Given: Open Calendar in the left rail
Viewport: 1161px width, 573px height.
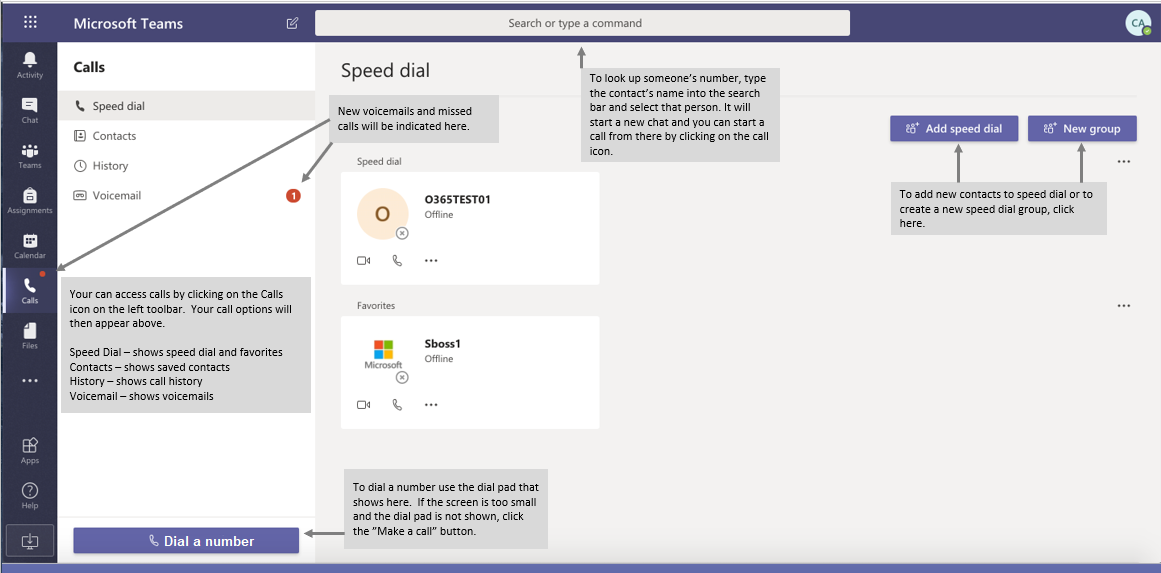Looking at the screenshot, I should point(30,246).
